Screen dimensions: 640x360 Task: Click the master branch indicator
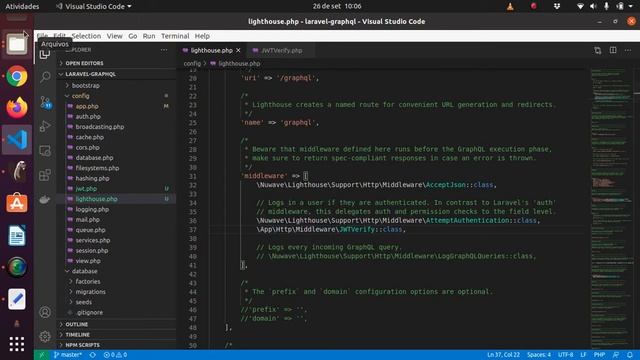click(x=68, y=355)
